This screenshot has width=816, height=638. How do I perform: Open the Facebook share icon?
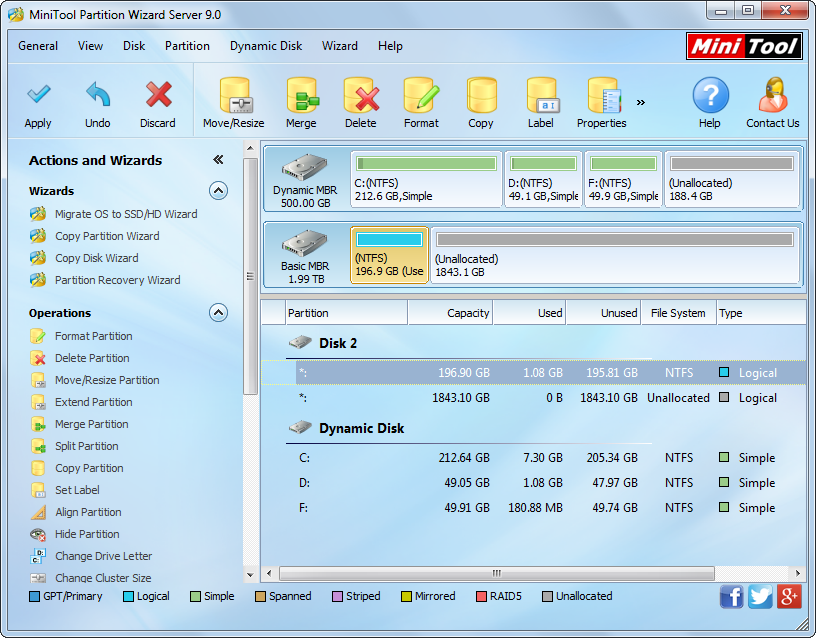click(732, 596)
